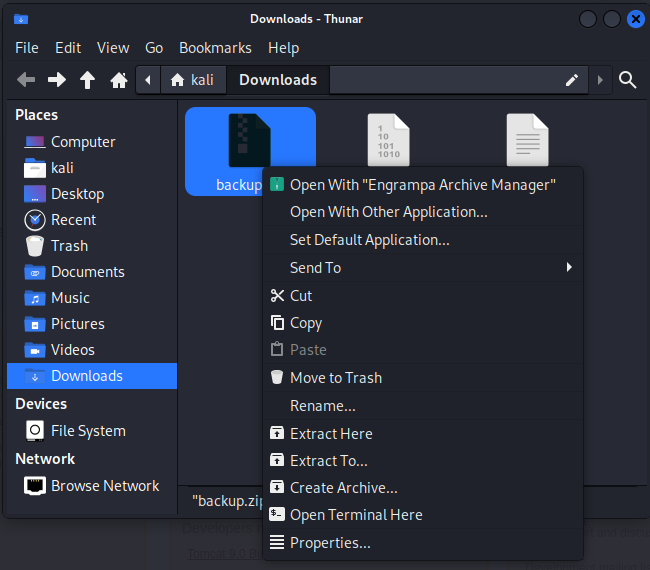
Task: Choose Extract To from context menu
Action: pyautogui.click(x=423, y=461)
